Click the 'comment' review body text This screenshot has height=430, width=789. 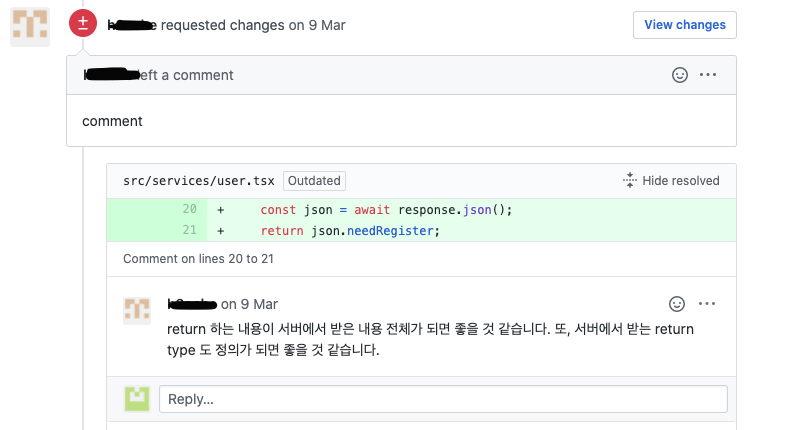[112, 121]
